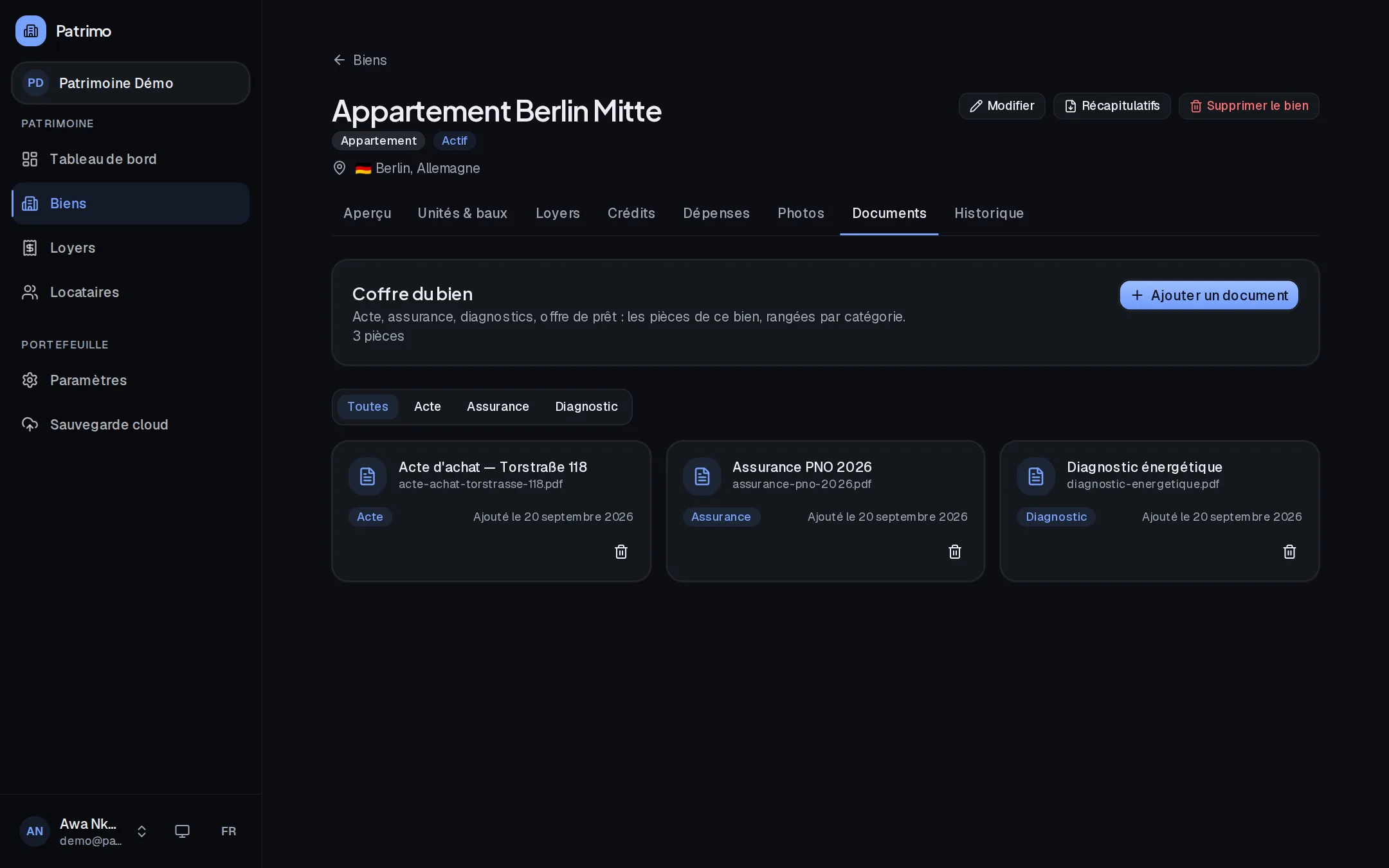The height and width of the screenshot is (868, 1389).
Task: Open the Historique tab
Action: click(989, 213)
